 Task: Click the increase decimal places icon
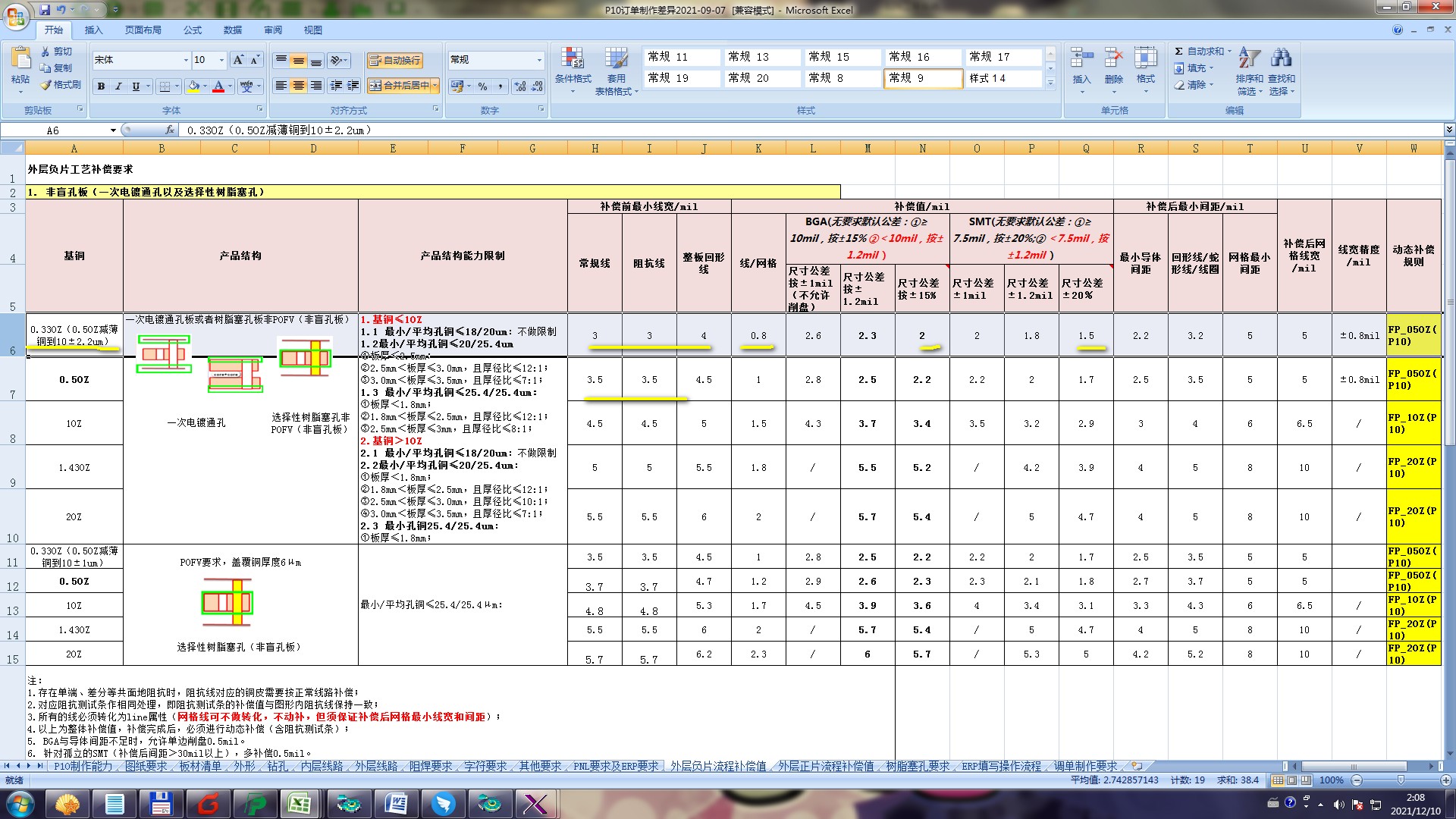point(519,86)
